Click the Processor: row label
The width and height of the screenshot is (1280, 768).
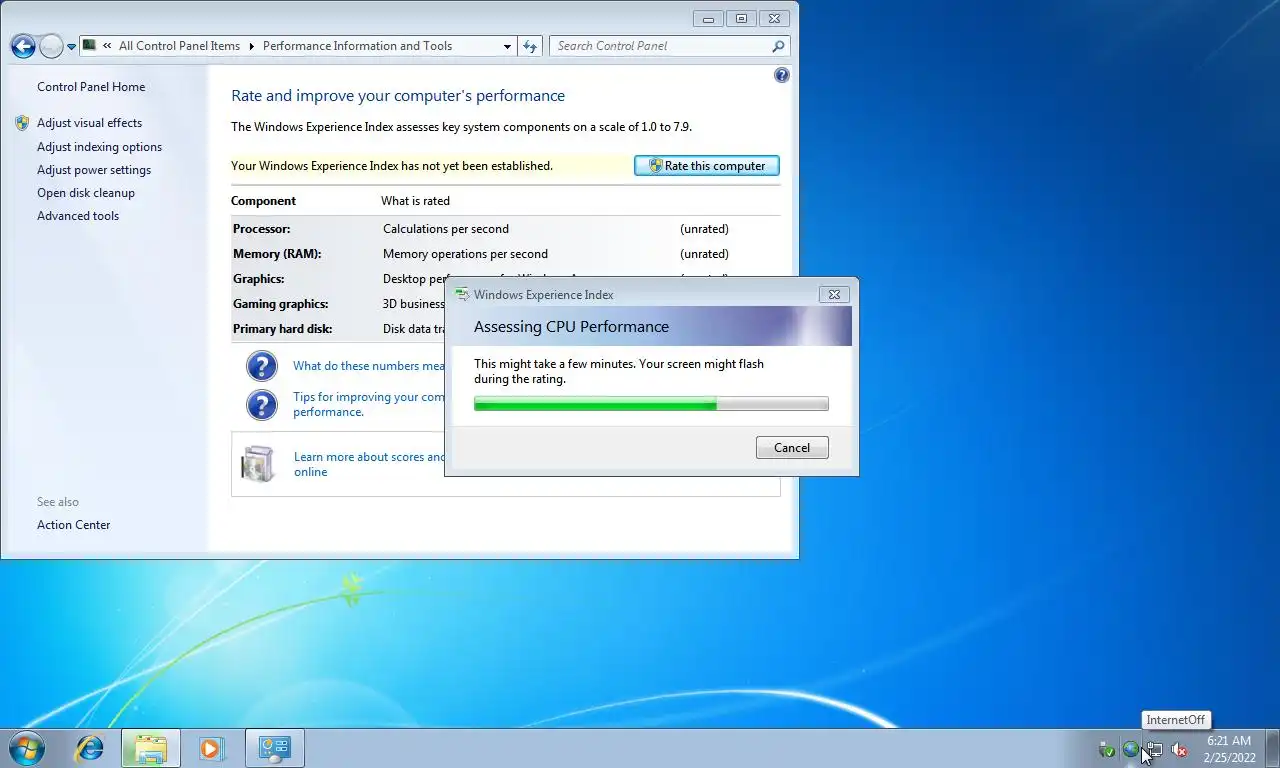262,229
